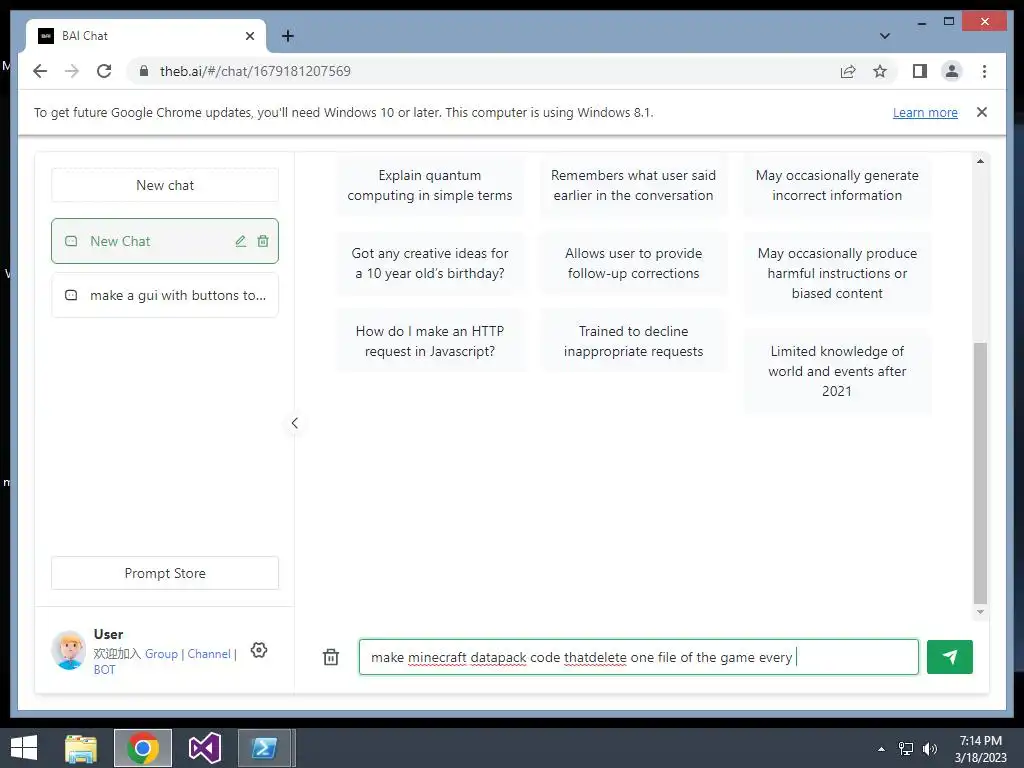This screenshot has height=768, width=1024.
Task: Expand the tab search dropdown arrow
Action: (x=885, y=36)
